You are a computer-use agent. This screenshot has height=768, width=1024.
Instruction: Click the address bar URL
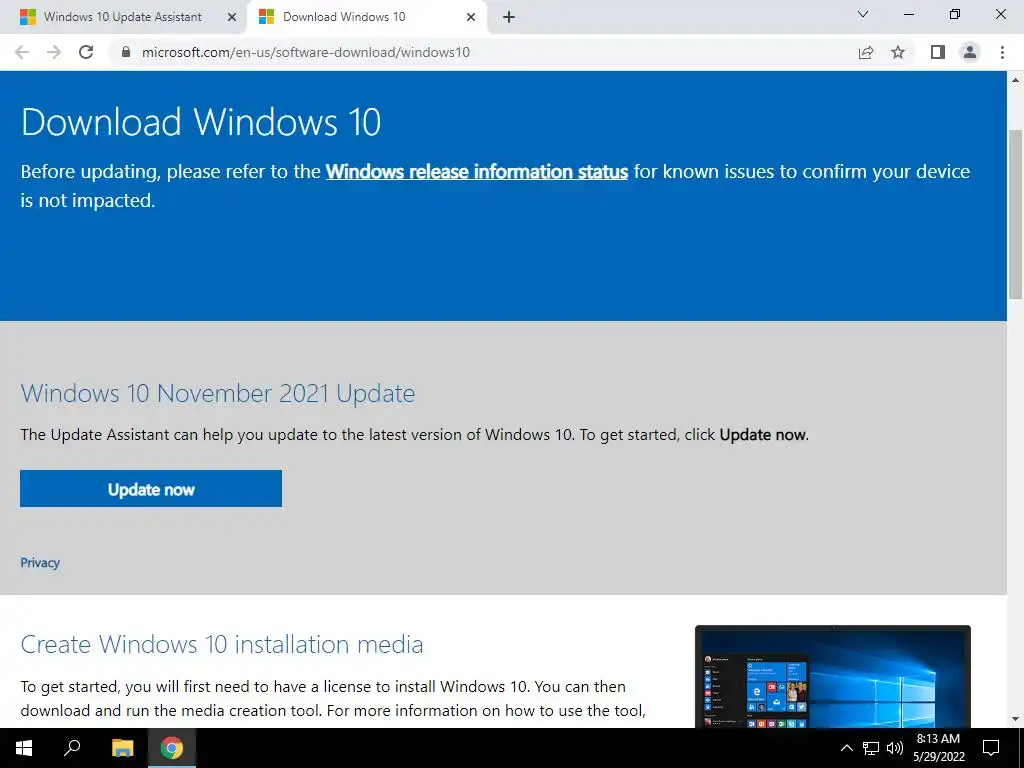click(306, 52)
